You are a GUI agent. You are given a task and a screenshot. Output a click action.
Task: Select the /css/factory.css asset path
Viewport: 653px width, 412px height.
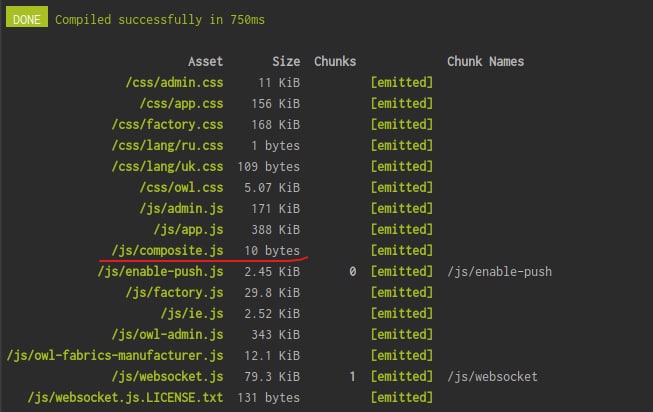point(167,125)
